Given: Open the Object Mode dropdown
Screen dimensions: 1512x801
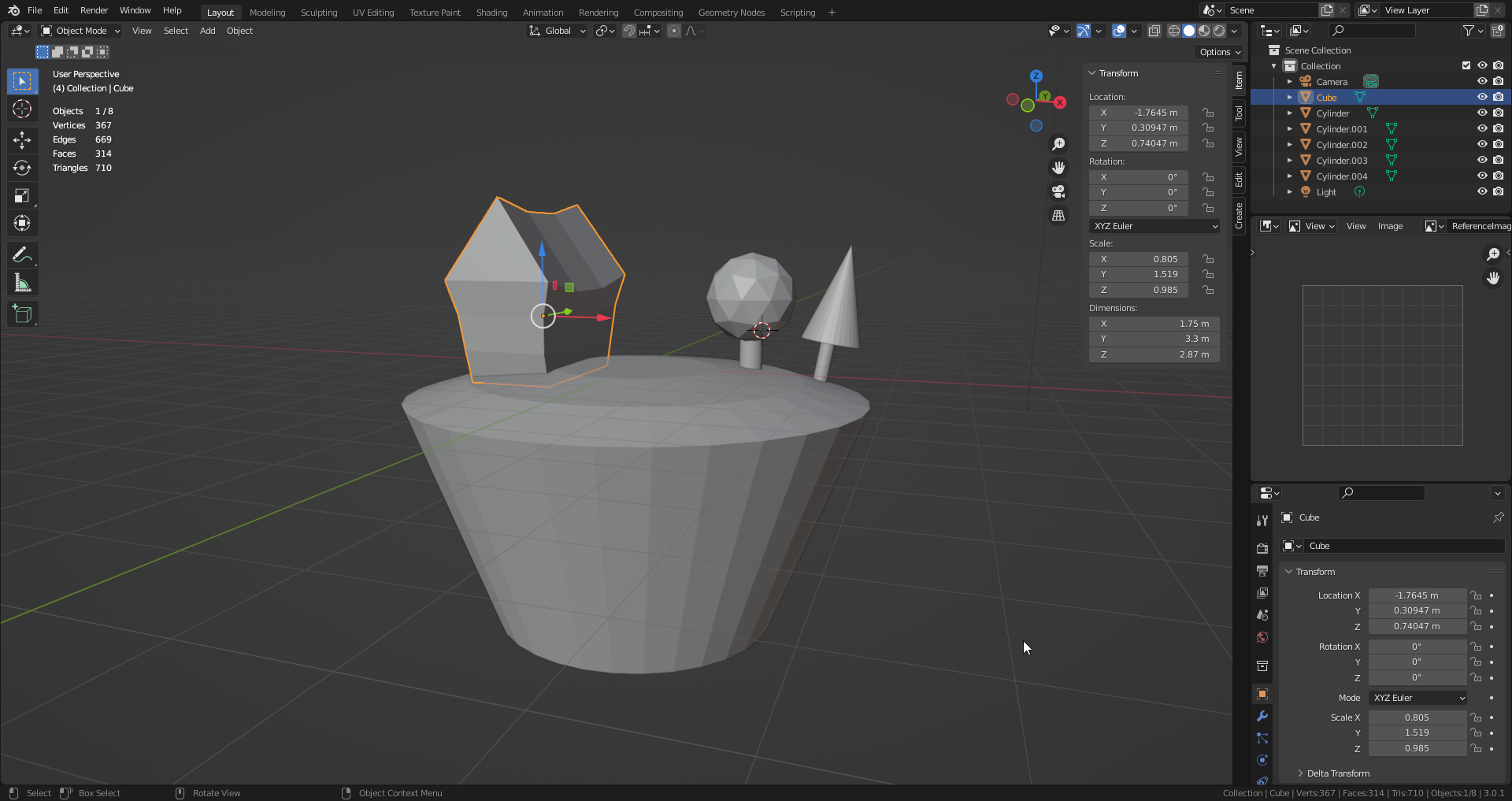Looking at the screenshot, I should pos(80,31).
